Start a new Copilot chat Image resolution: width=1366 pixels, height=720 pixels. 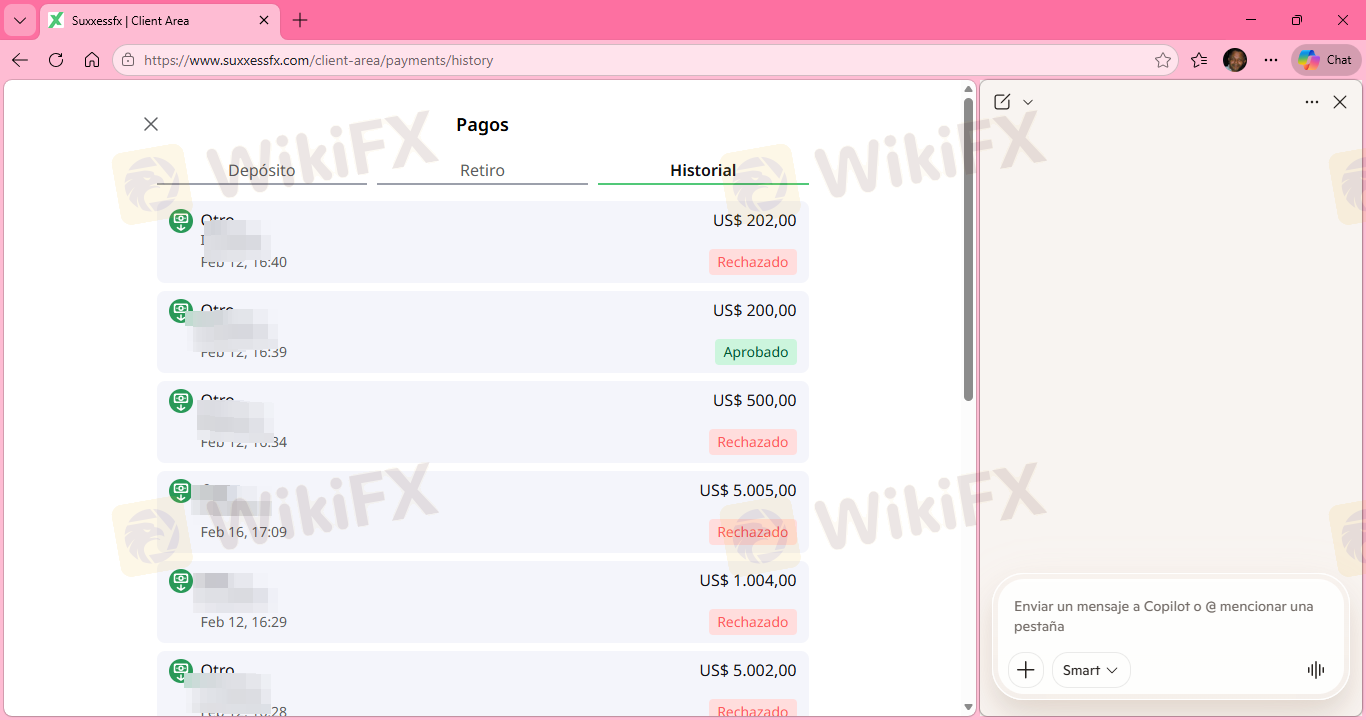point(1002,102)
